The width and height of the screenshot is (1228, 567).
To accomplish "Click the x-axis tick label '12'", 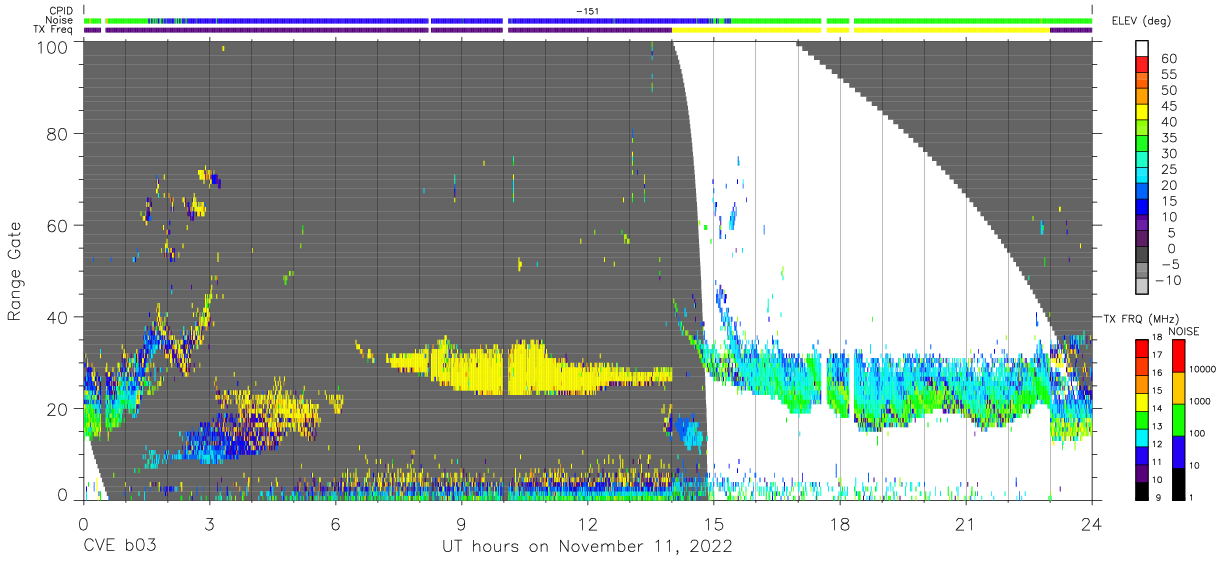I will pyautogui.click(x=587, y=523).
